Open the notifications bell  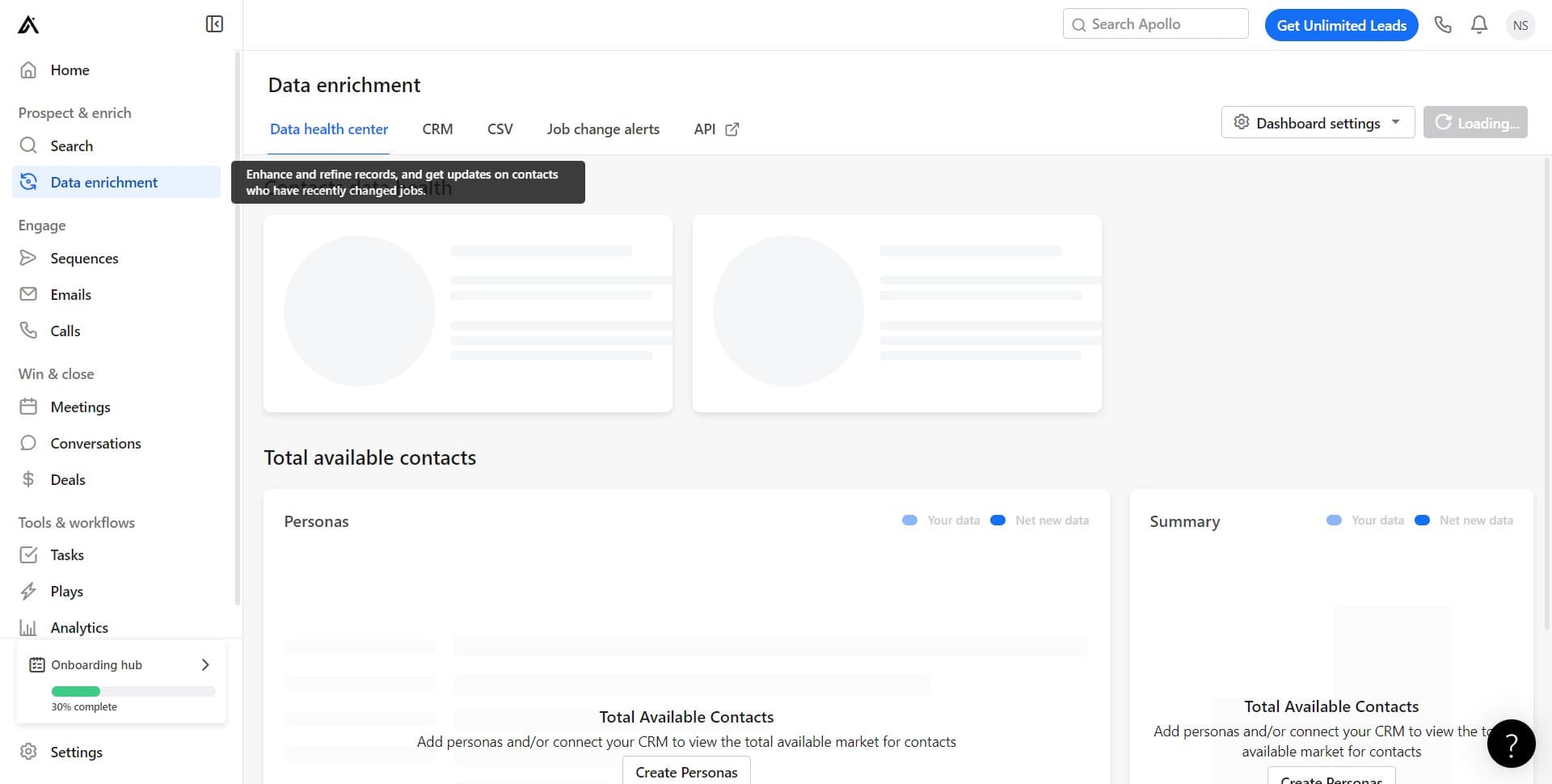1478,24
